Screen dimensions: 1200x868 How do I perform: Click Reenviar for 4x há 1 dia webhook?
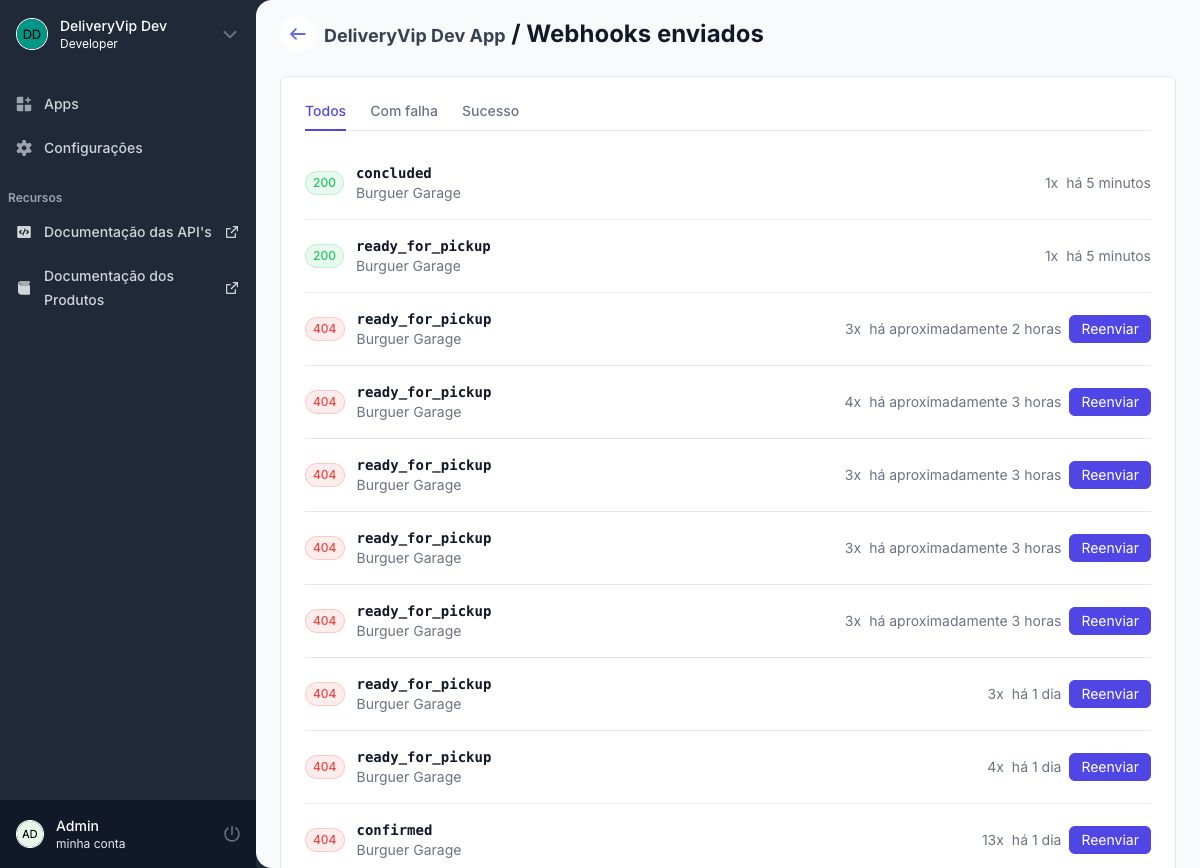click(1110, 767)
